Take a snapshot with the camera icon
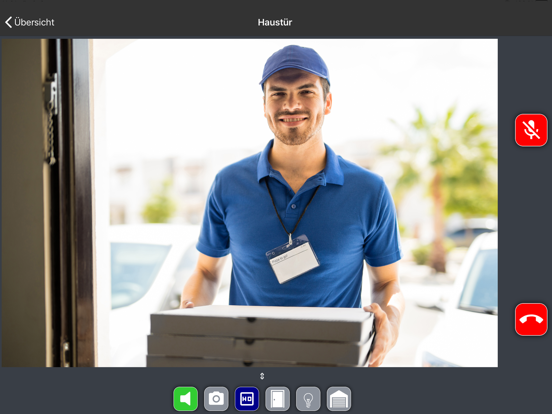This screenshot has height=414, width=552. click(x=216, y=399)
